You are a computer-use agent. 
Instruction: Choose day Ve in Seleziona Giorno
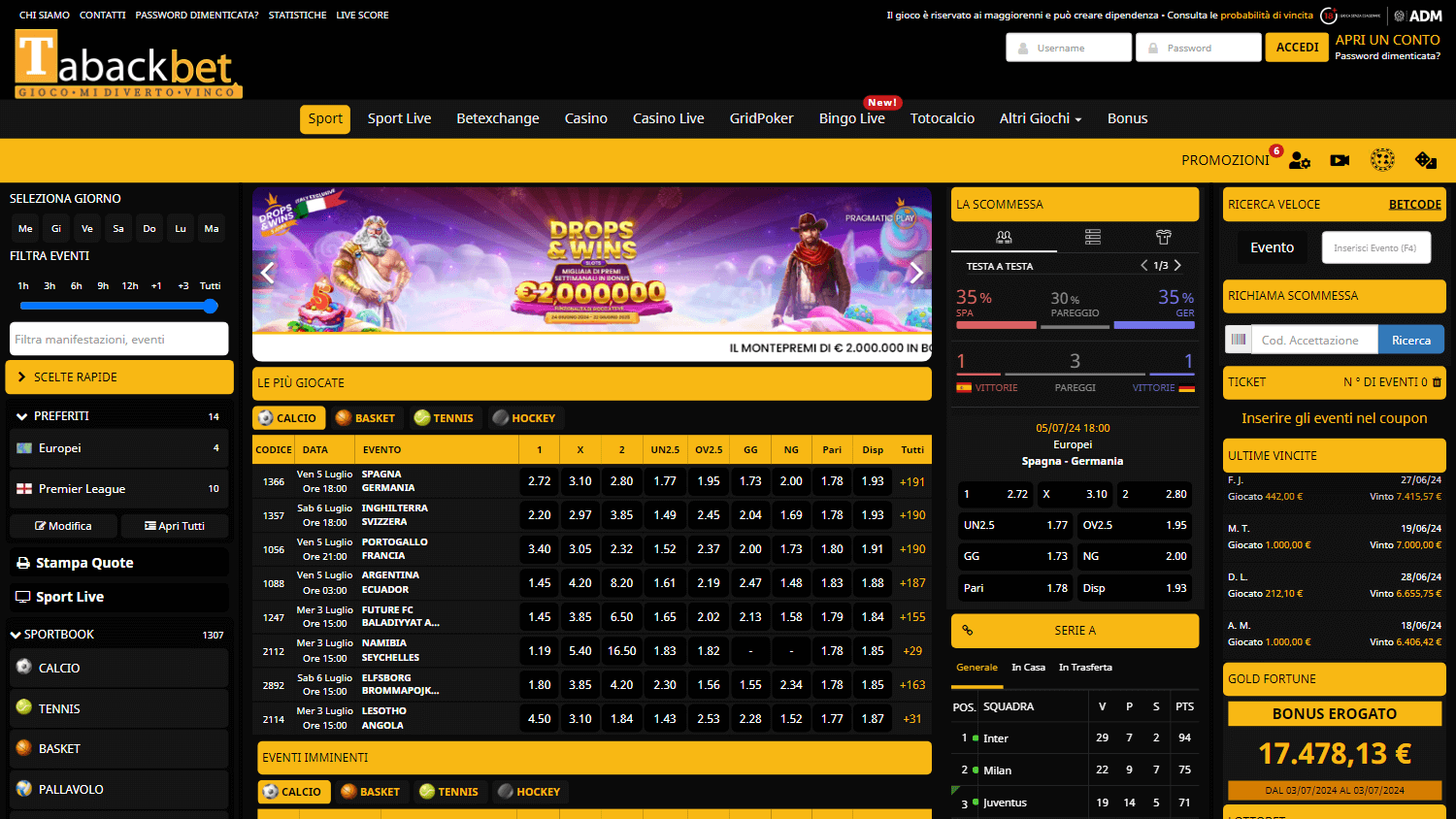(87, 229)
